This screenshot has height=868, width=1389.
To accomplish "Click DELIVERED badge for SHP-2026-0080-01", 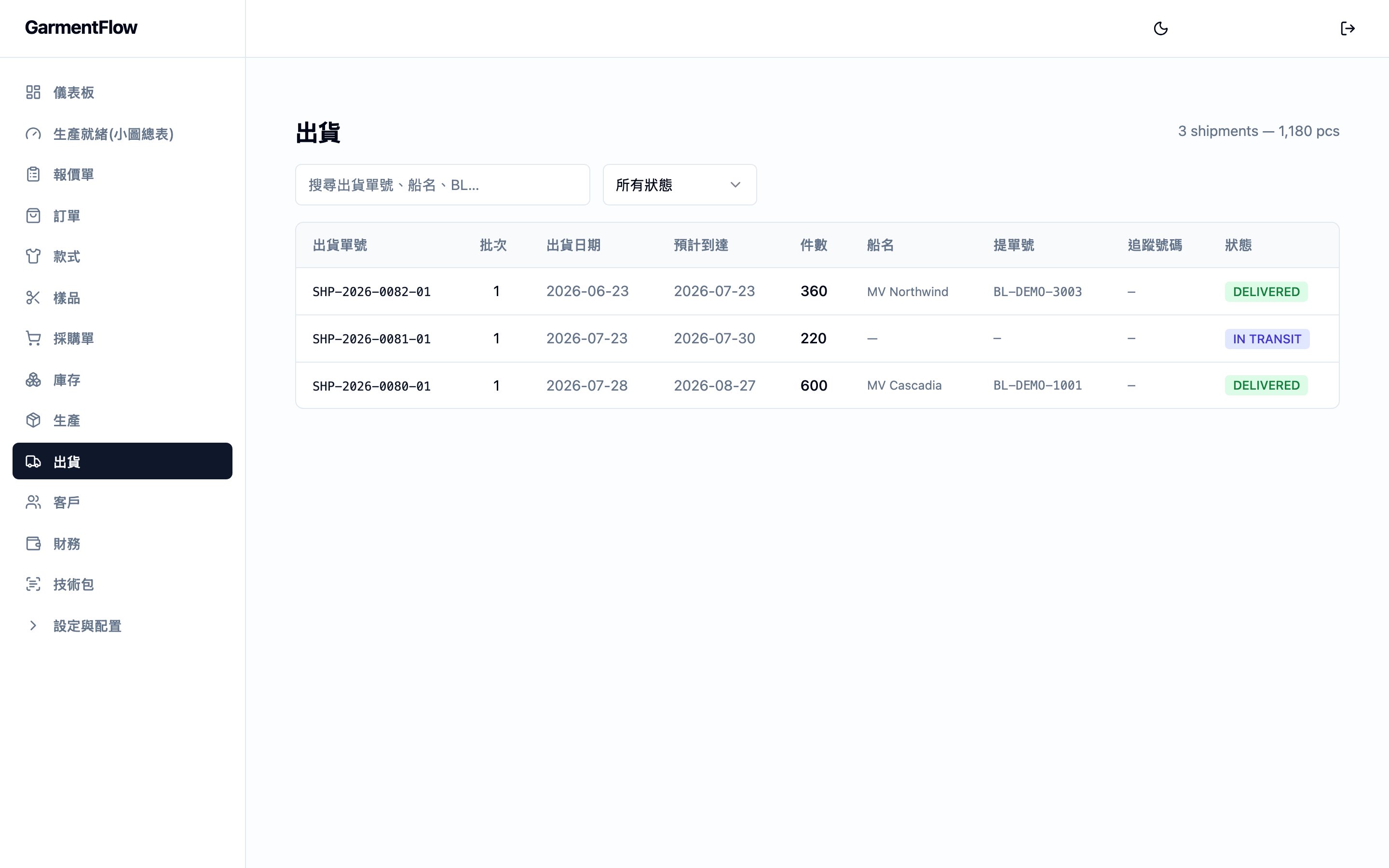I will (1266, 385).
